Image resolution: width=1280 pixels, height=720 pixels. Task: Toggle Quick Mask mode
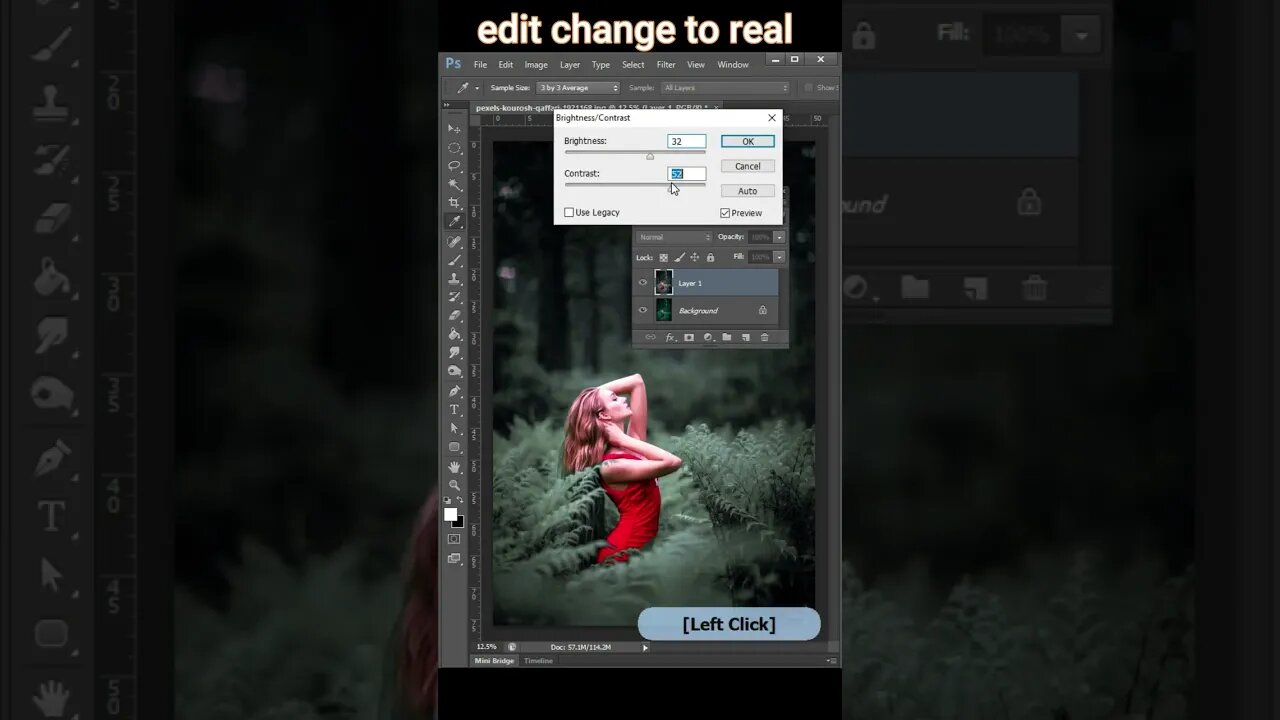[454, 538]
